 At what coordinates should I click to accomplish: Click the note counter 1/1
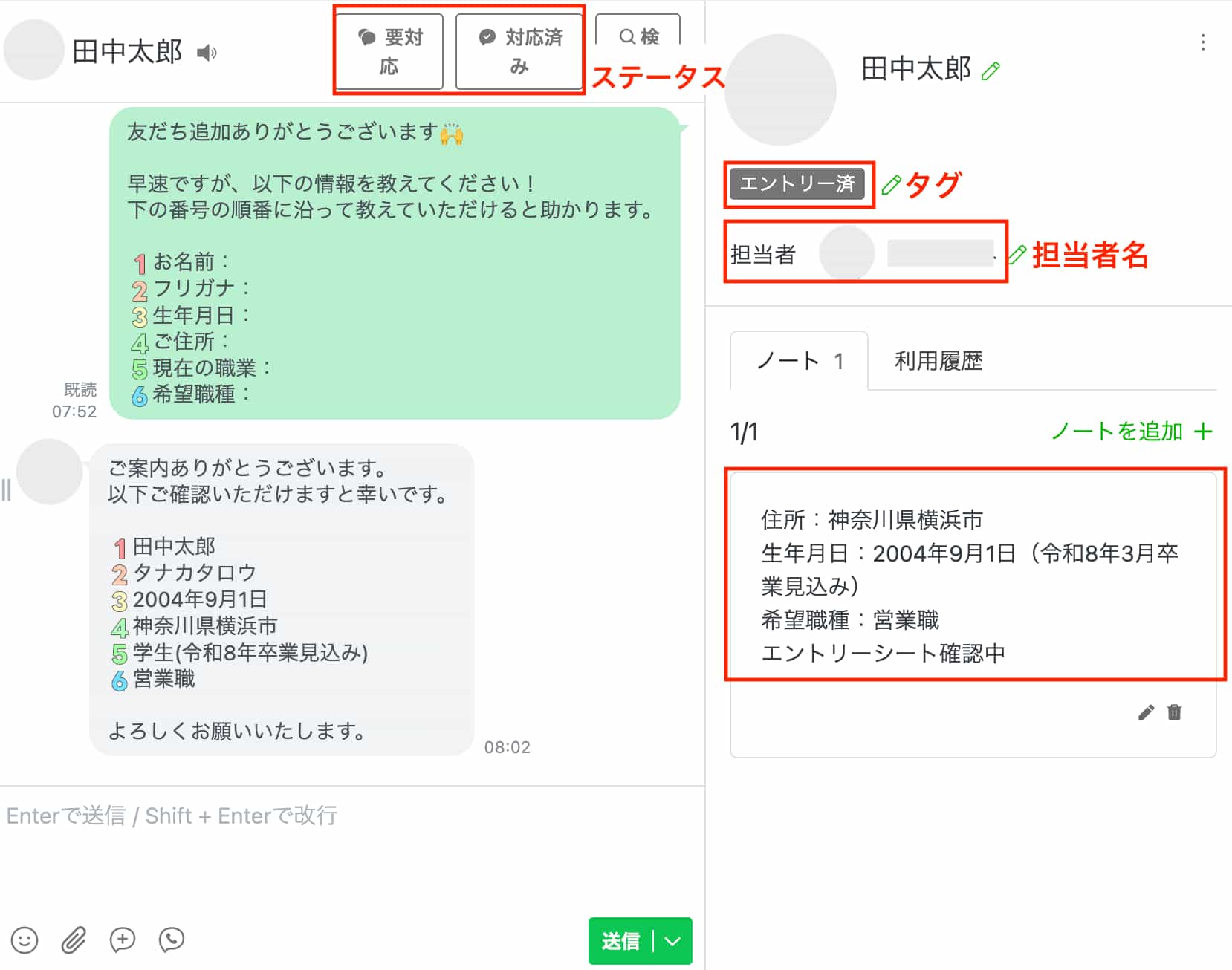click(x=744, y=432)
